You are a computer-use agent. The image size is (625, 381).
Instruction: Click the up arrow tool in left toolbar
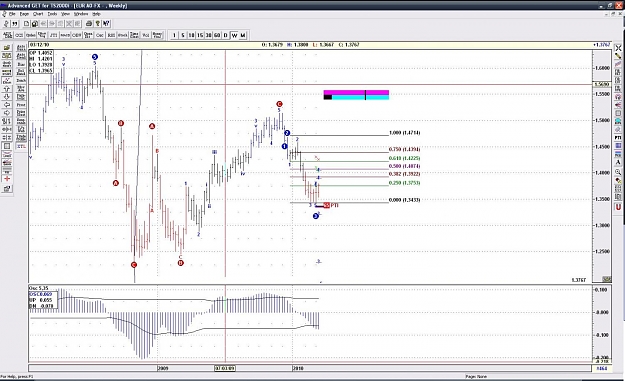[7, 89]
